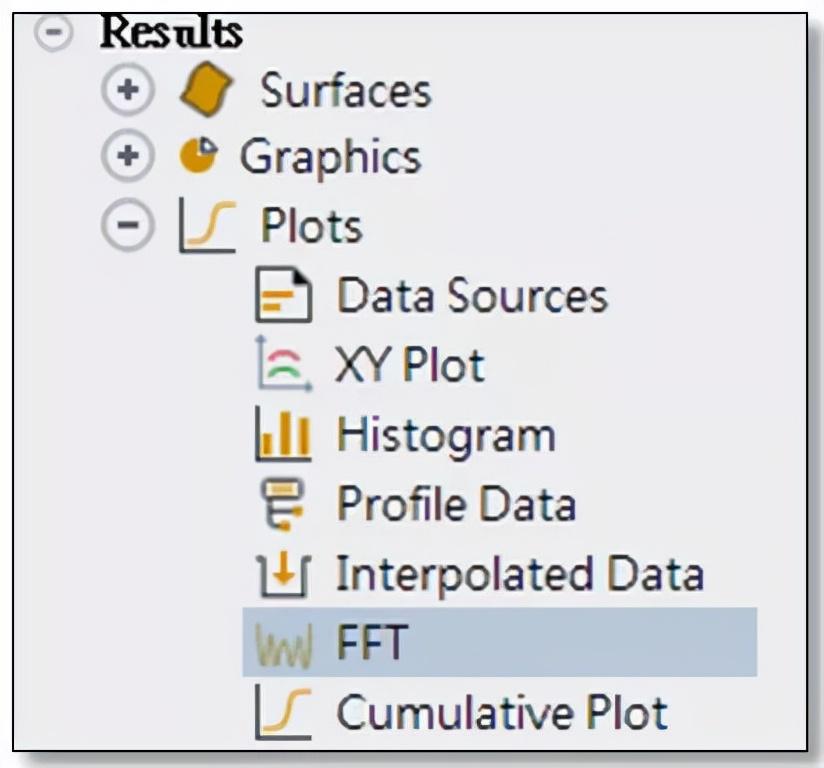Select the Histogram label
The image size is (824, 768).
tap(445, 435)
